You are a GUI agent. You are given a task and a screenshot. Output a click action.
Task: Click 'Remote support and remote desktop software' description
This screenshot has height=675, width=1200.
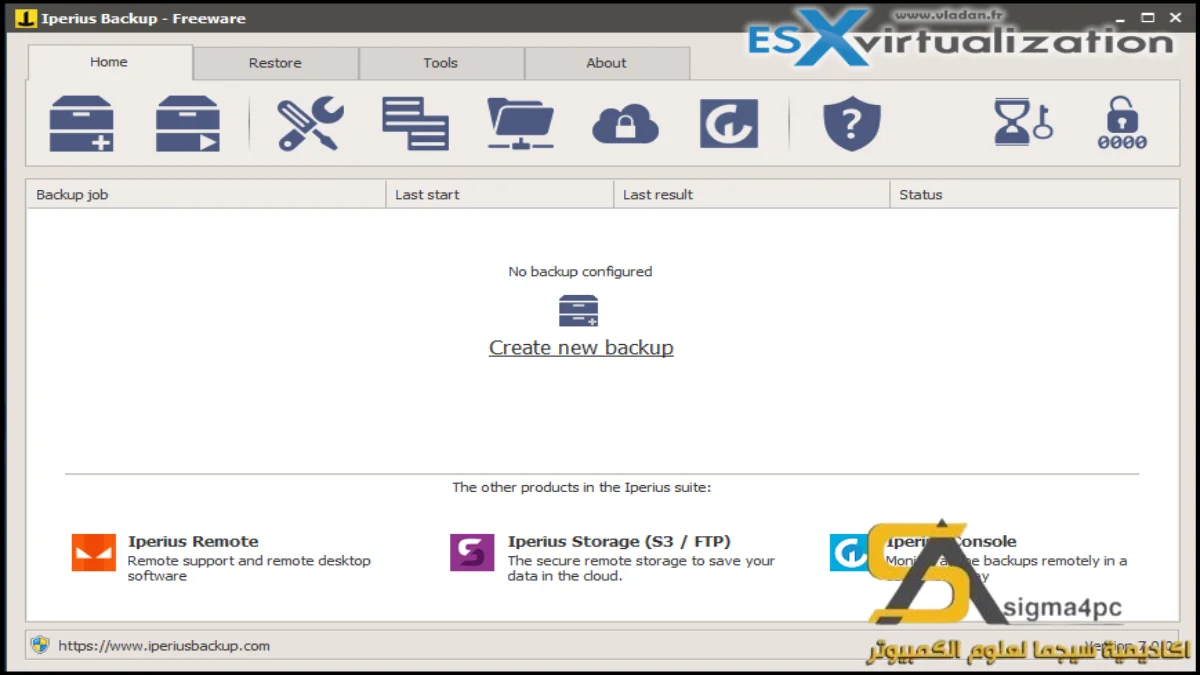pos(249,569)
